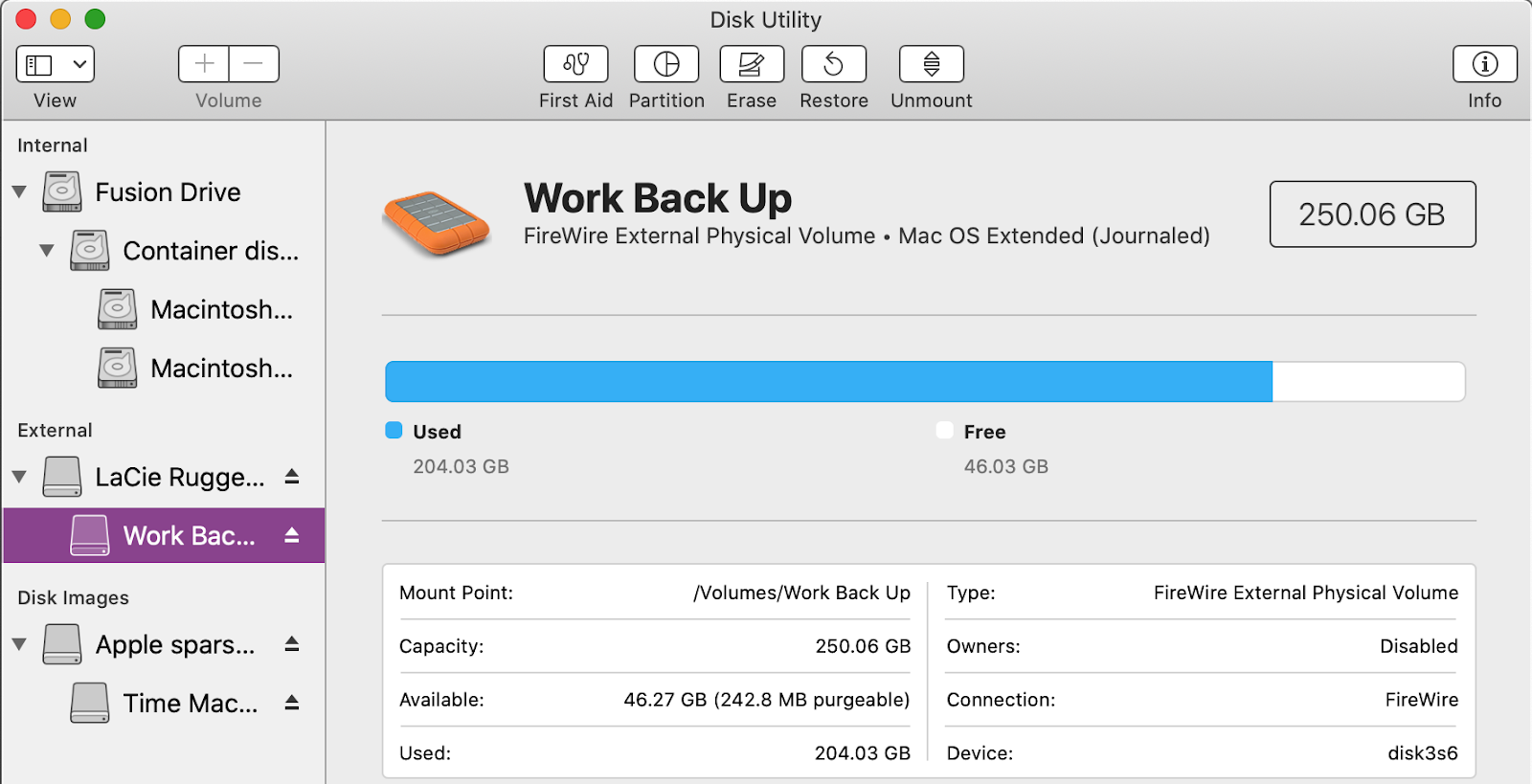Close the Disk Utility window
The width and height of the screenshot is (1532, 784).
coord(26,19)
